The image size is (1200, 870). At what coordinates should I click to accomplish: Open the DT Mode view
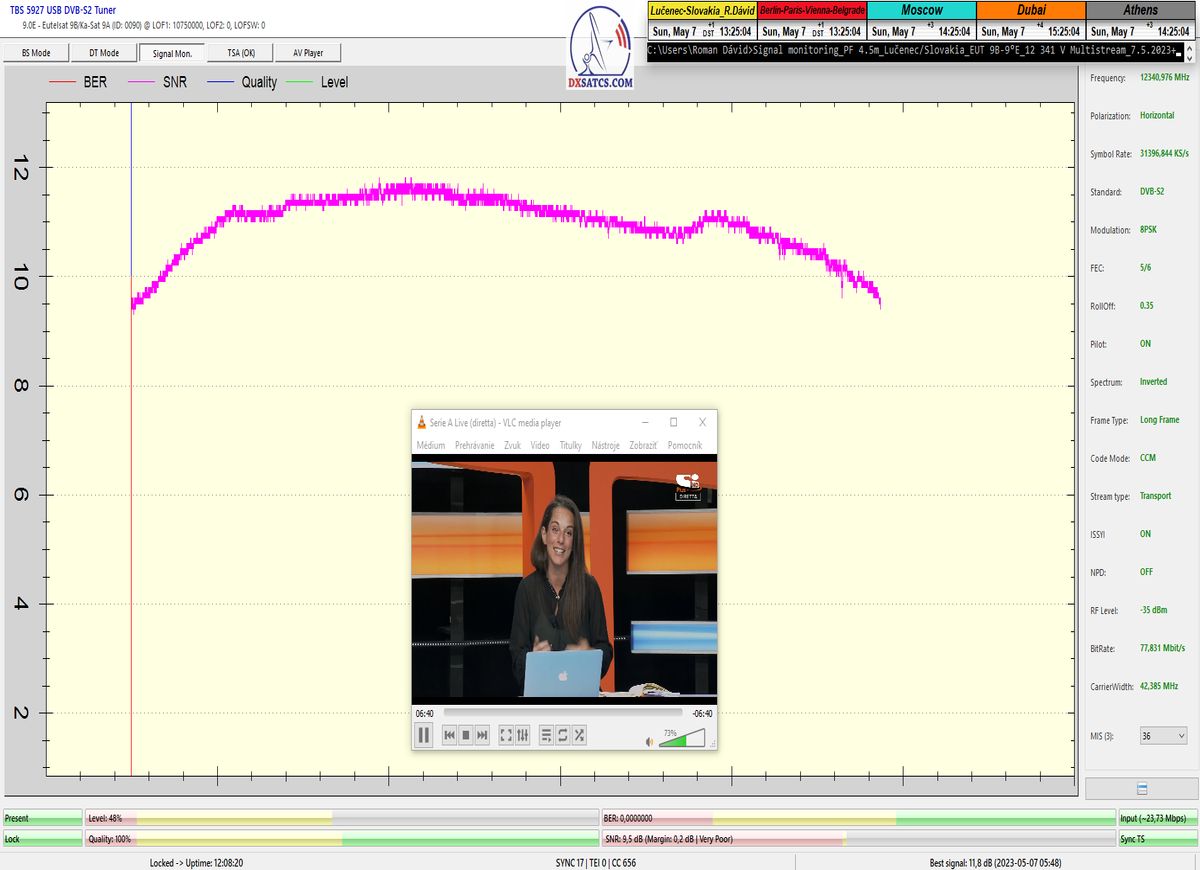point(104,53)
